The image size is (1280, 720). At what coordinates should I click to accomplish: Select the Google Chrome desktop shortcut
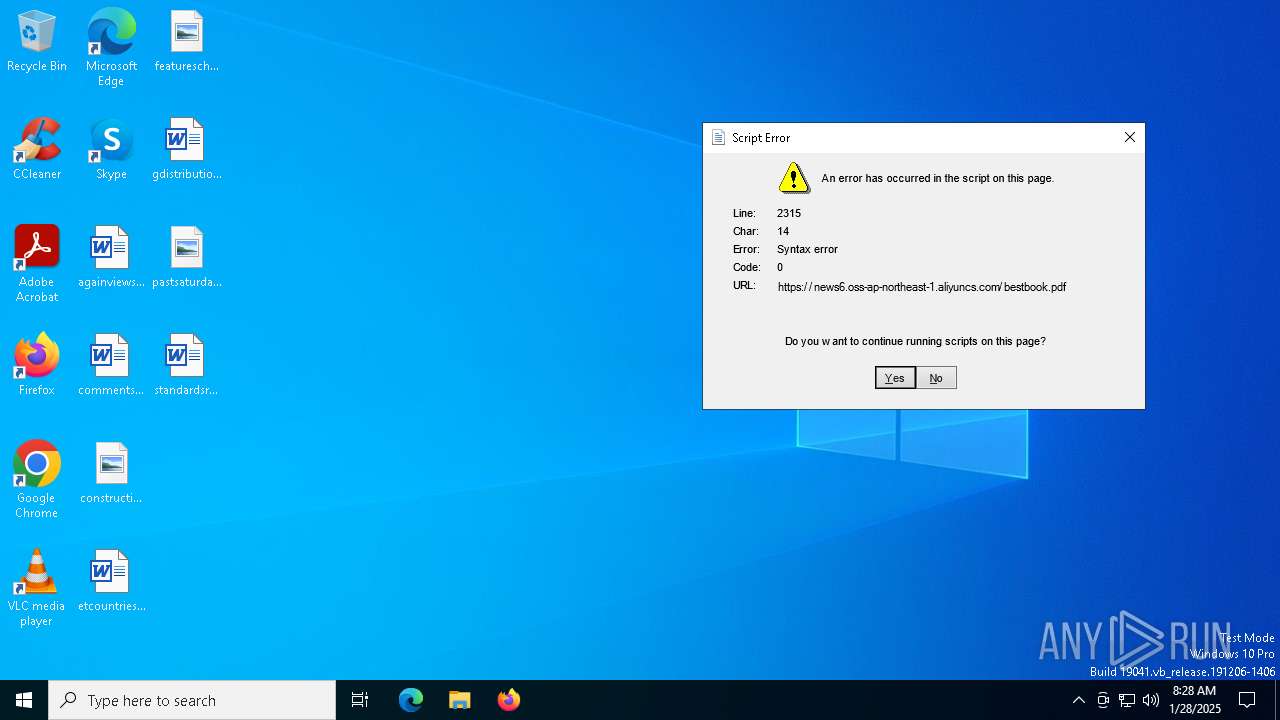37,480
